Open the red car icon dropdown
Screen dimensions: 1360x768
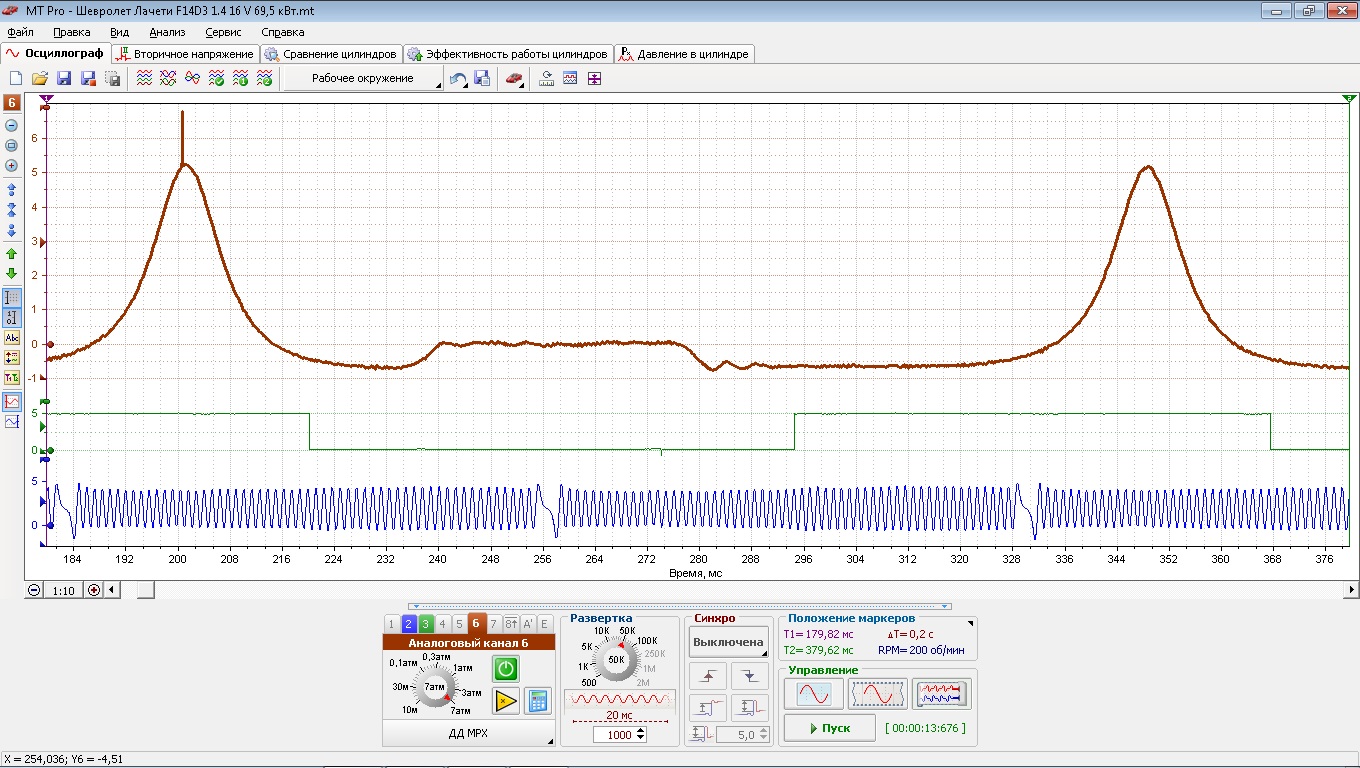pos(514,79)
